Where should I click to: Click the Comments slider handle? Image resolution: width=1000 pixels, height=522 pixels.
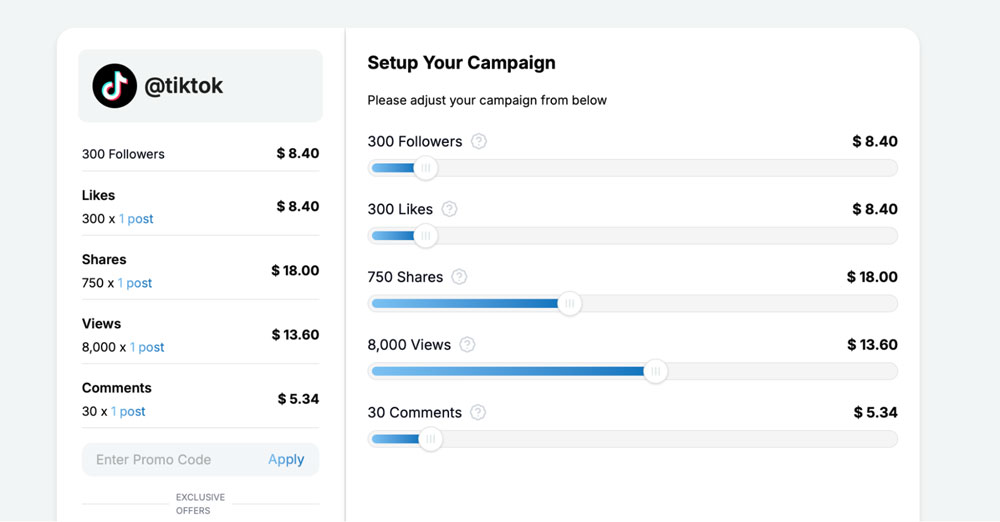point(430,440)
